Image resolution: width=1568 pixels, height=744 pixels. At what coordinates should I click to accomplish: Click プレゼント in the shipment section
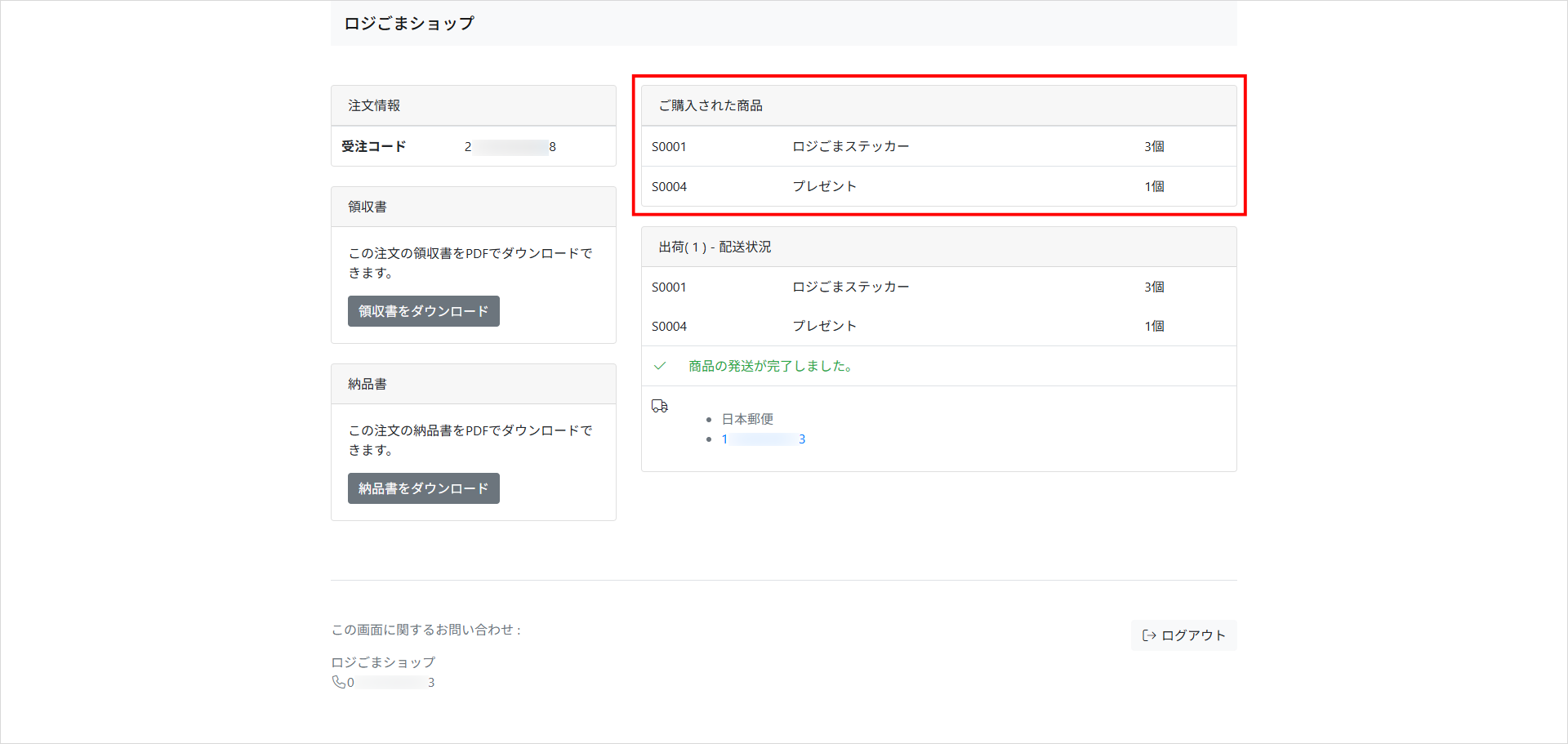824,326
